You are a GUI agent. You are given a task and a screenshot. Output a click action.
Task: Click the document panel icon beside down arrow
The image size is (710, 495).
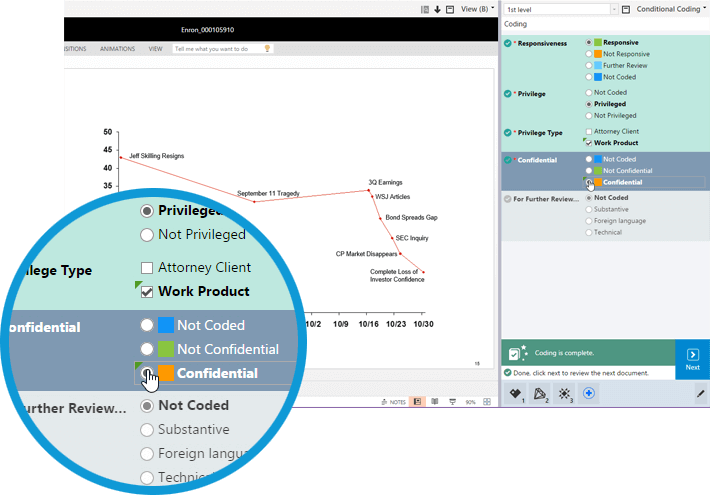[425, 10]
